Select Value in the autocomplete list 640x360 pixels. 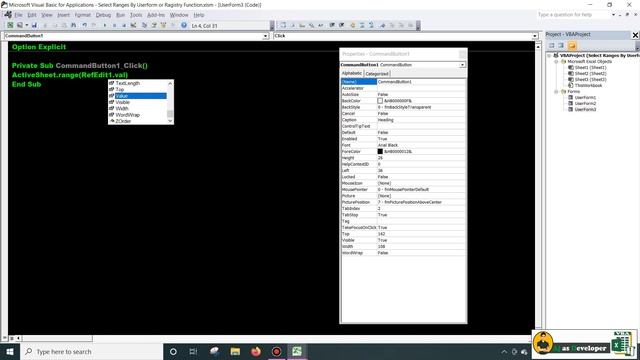coord(138,96)
